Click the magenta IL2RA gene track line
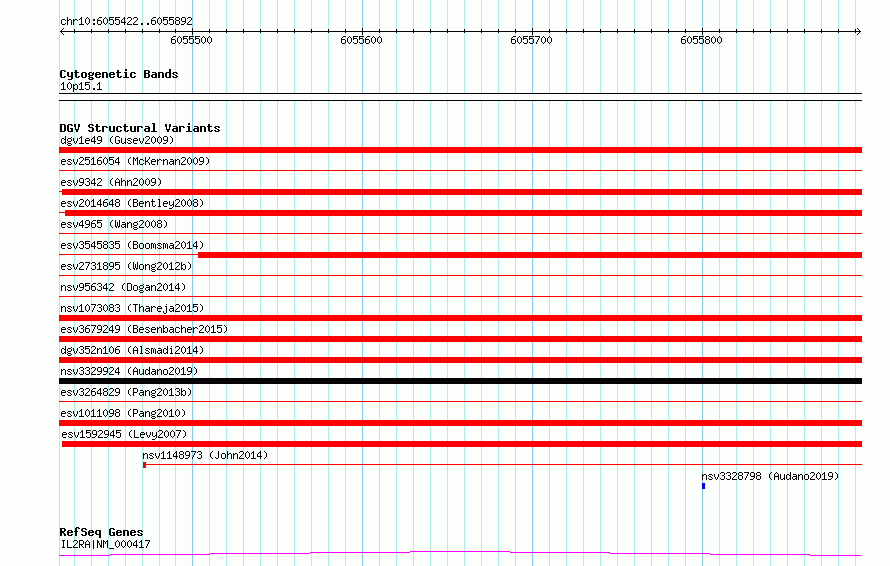Viewport: 890px width, 566px height. coord(460,552)
